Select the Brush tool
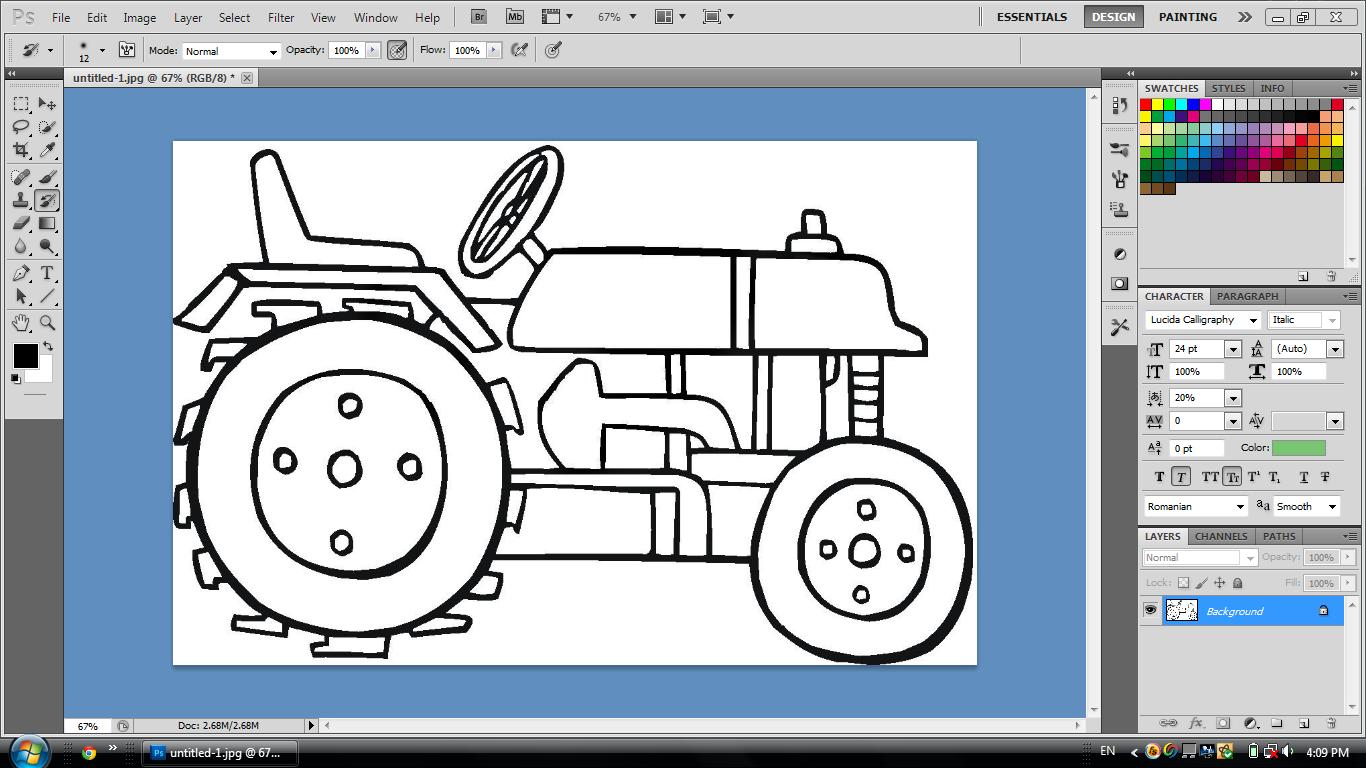 click(x=47, y=177)
